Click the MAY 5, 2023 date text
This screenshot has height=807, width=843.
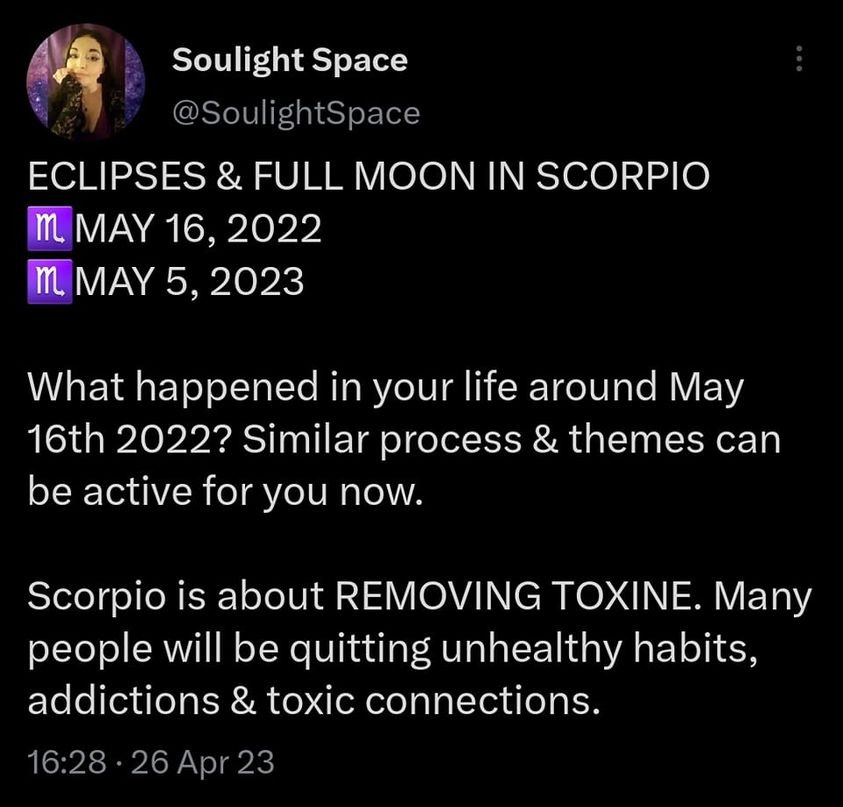[x=189, y=282]
